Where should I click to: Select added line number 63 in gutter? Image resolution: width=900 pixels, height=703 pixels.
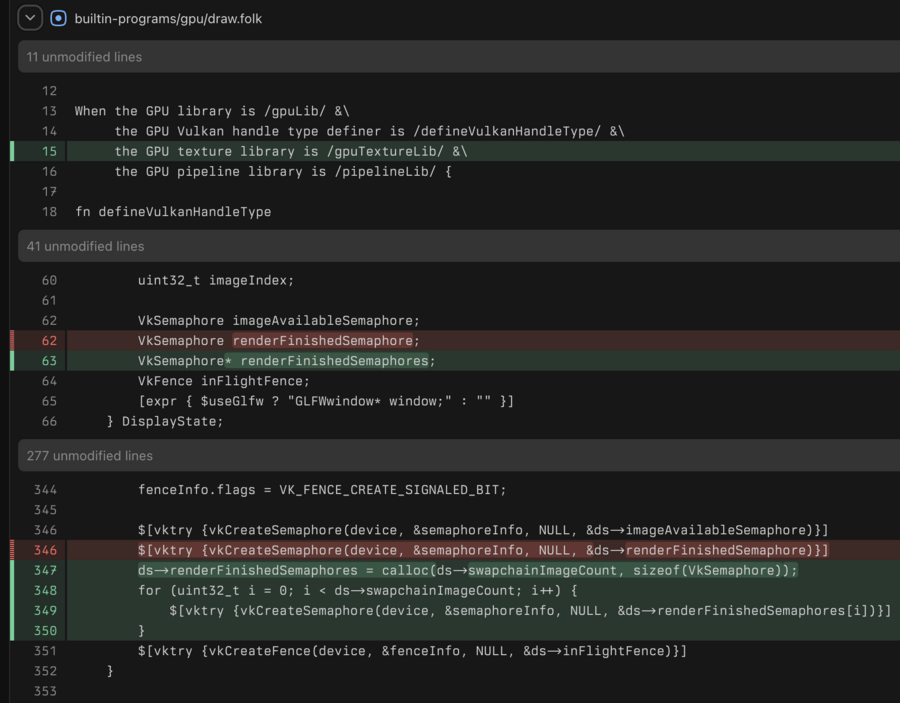[x=49, y=360]
